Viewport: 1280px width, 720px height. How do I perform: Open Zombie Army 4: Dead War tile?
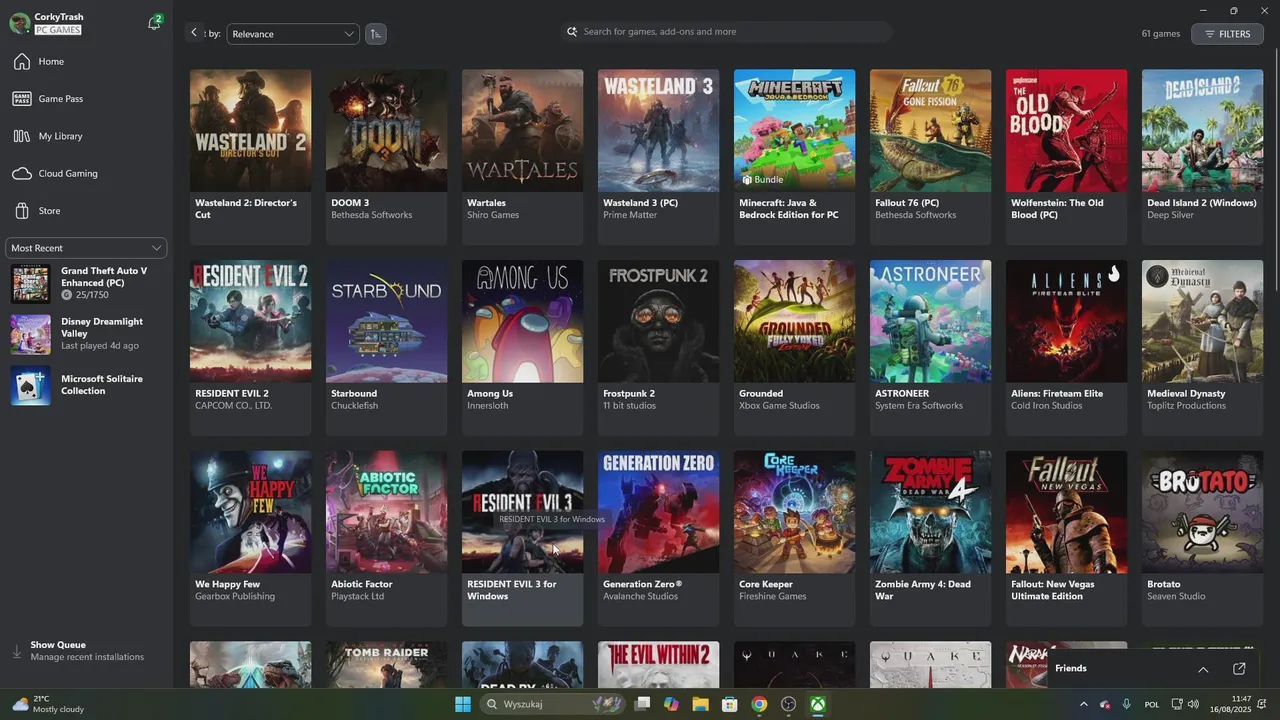(x=930, y=538)
